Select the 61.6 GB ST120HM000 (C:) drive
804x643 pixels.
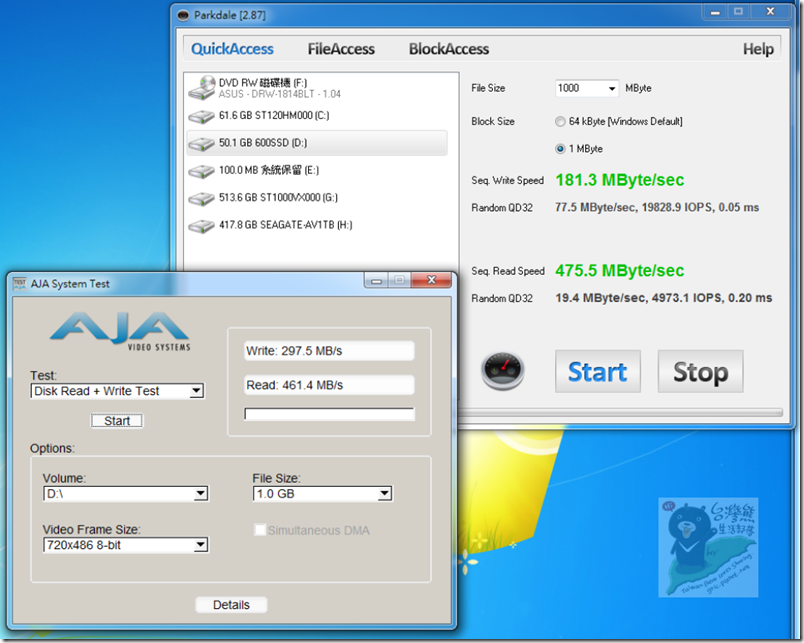tap(317, 116)
